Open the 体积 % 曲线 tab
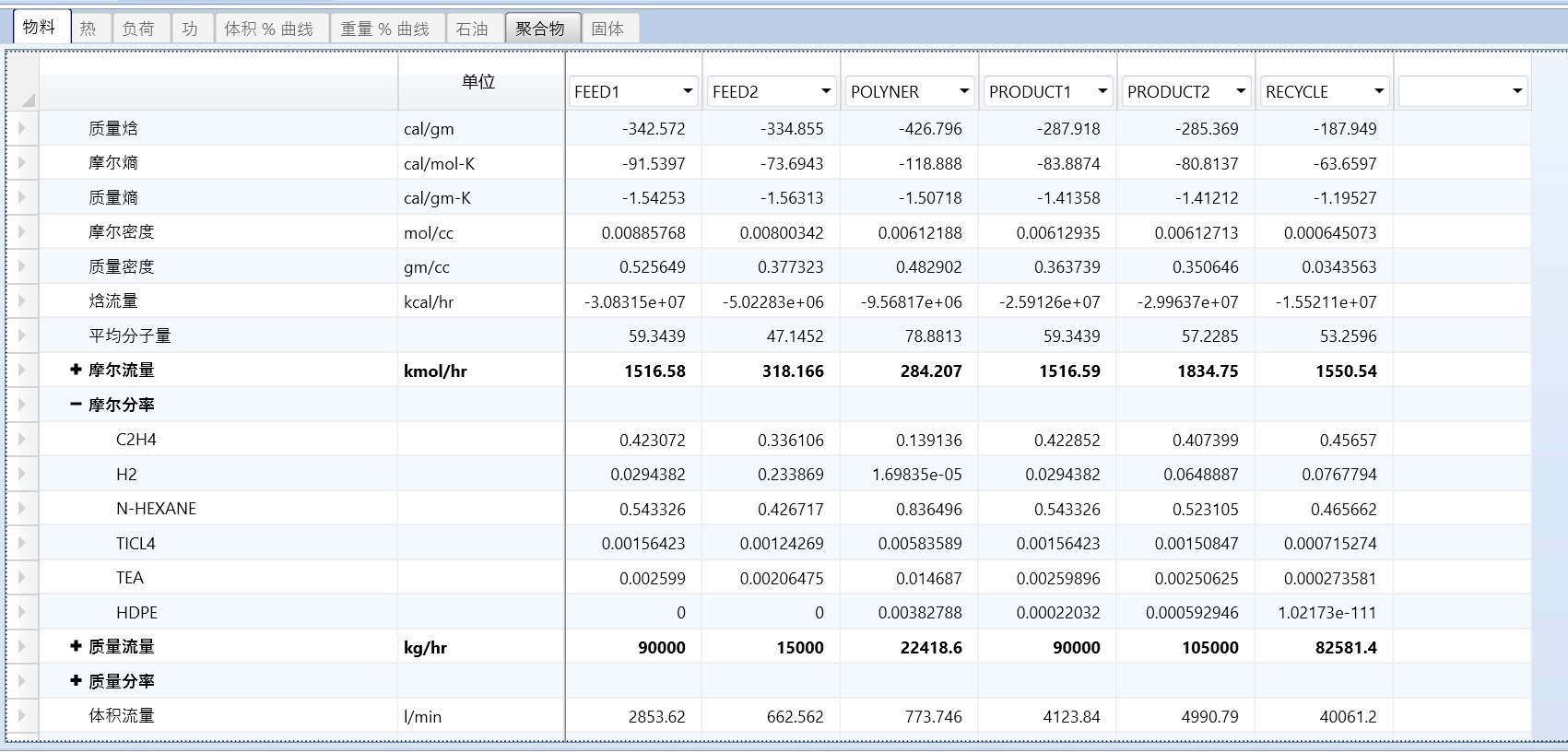The width and height of the screenshot is (1568, 753). (x=270, y=29)
